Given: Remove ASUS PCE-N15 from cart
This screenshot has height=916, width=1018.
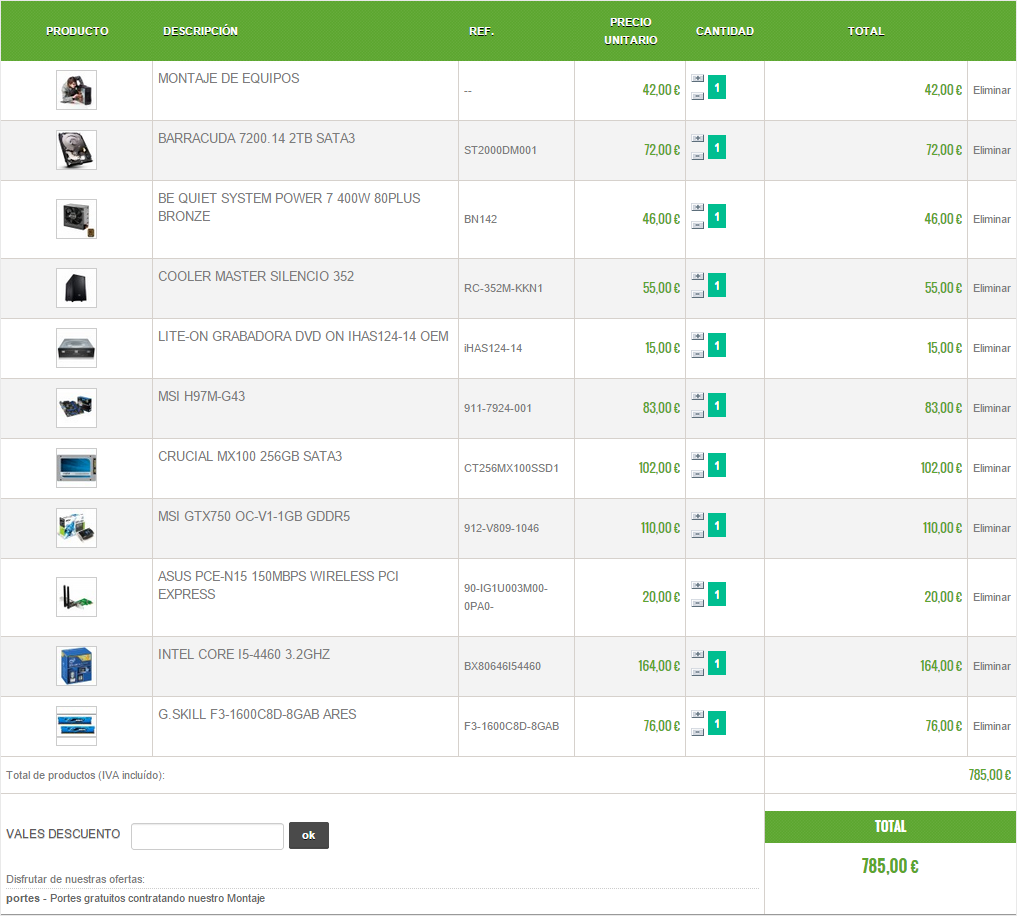Looking at the screenshot, I should coord(991,597).
